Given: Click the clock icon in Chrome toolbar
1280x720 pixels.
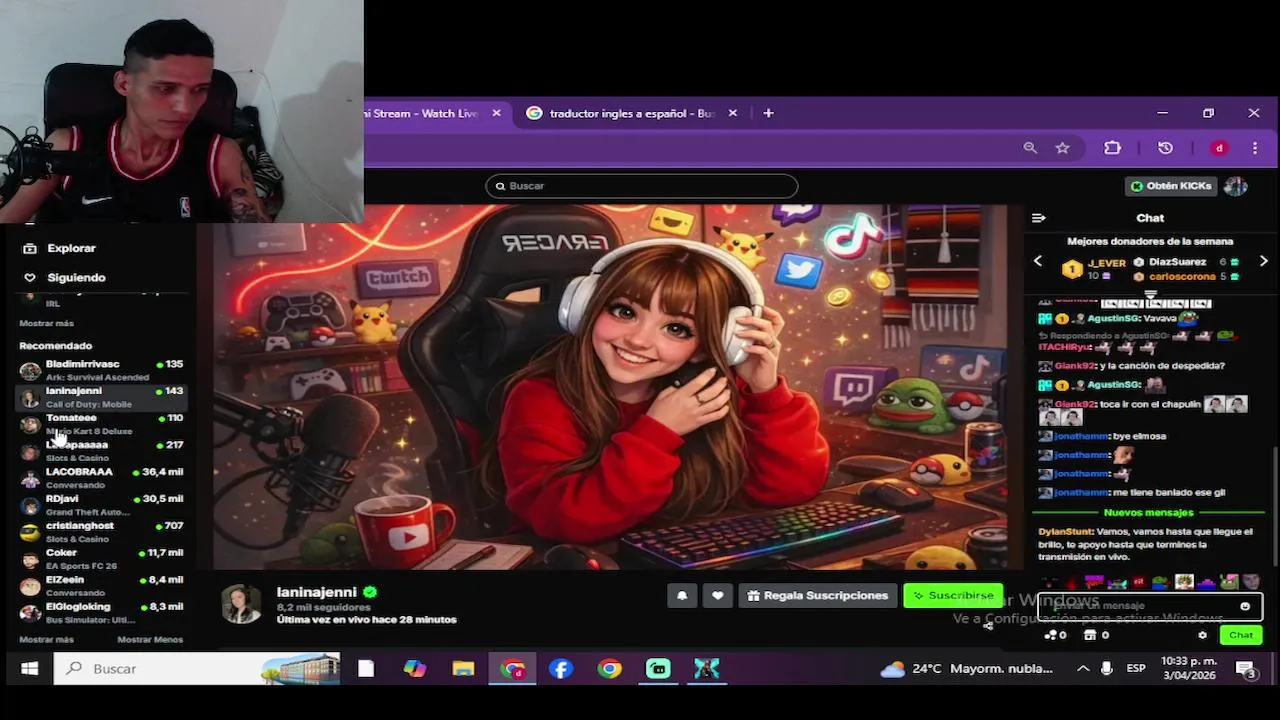Looking at the screenshot, I should coord(1165,148).
